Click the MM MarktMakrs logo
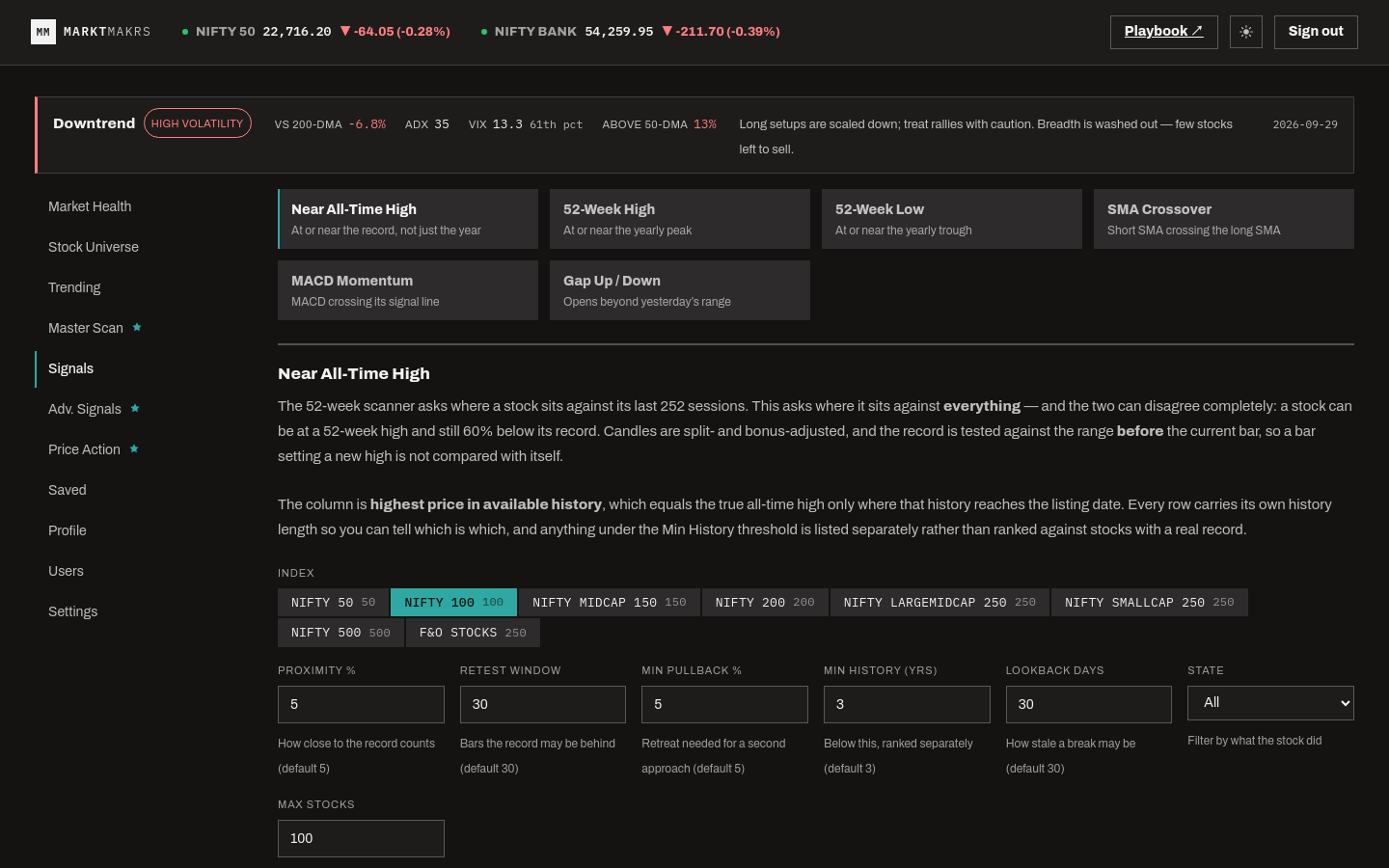The height and width of the screenshot is (868, 1389). 91,32
